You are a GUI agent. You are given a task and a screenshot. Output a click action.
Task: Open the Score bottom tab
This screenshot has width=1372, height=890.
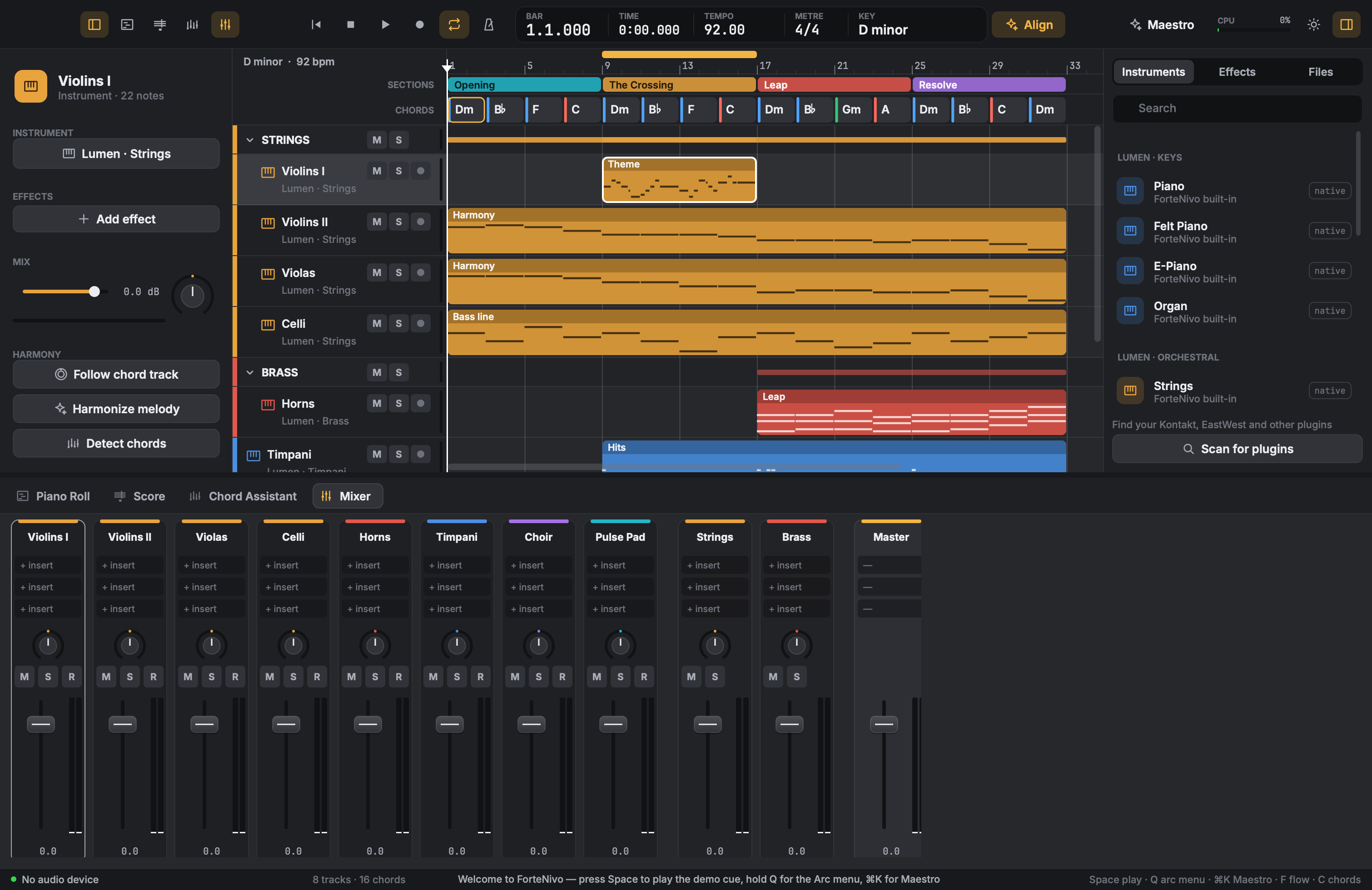tap(139, 496)
